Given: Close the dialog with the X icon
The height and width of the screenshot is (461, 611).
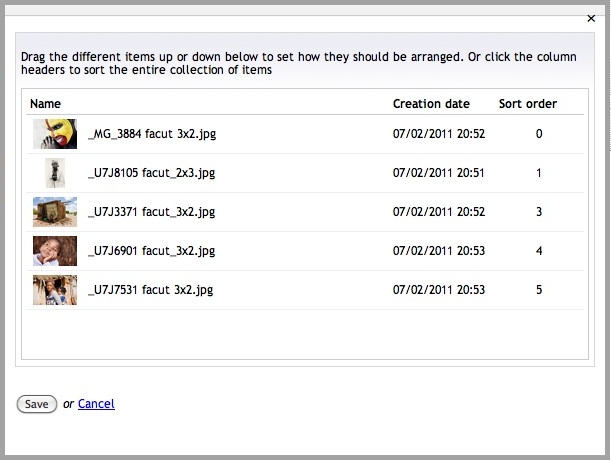Looking at the screenshot, I should point(591,18).
